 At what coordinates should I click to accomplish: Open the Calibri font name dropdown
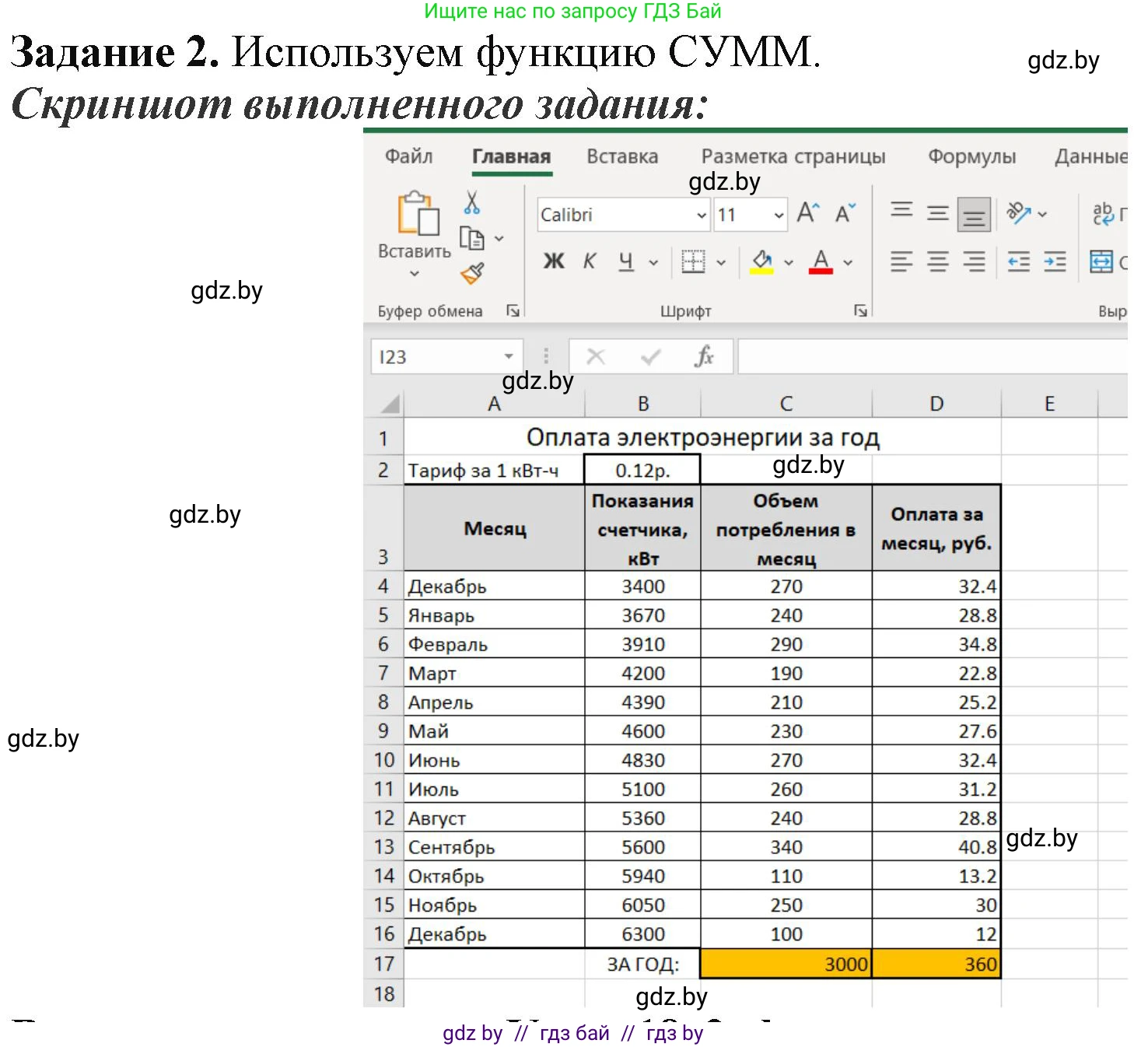click(702, 215)
